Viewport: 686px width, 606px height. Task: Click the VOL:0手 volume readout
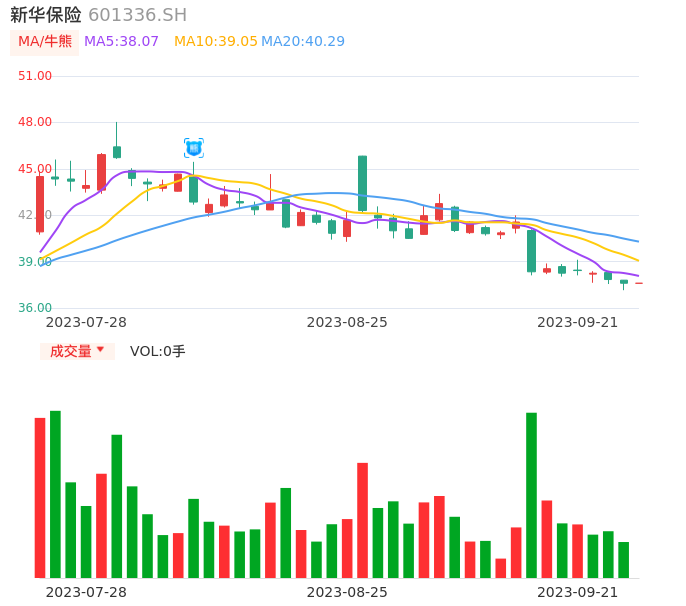(158, 351)
